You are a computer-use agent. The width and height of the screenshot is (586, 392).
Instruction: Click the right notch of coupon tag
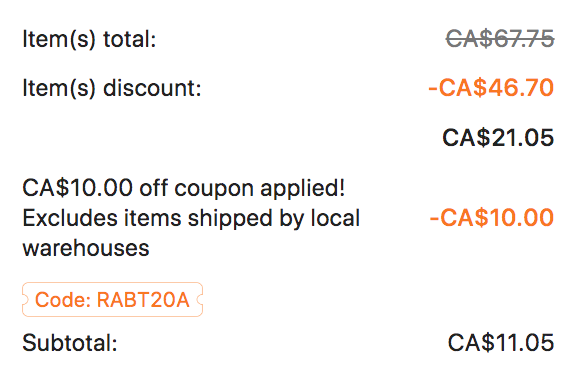[x=200, y=299]
